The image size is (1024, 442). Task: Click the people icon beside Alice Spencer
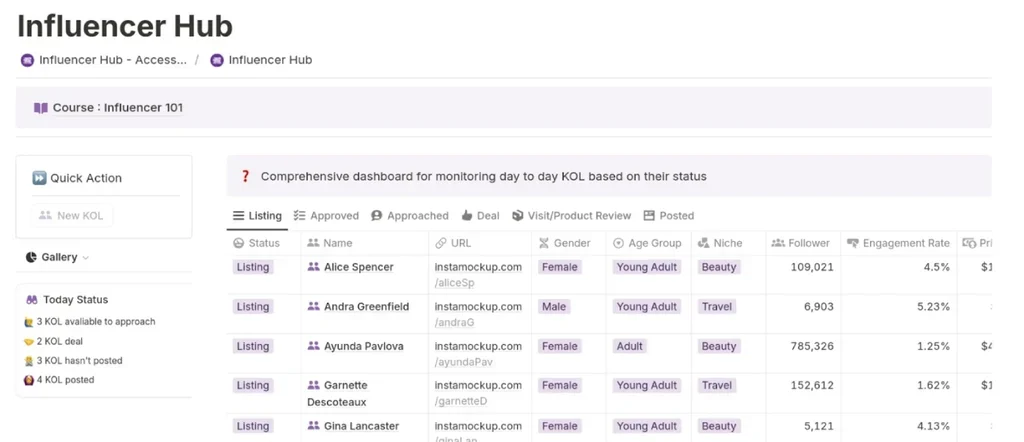coord(313,267)
